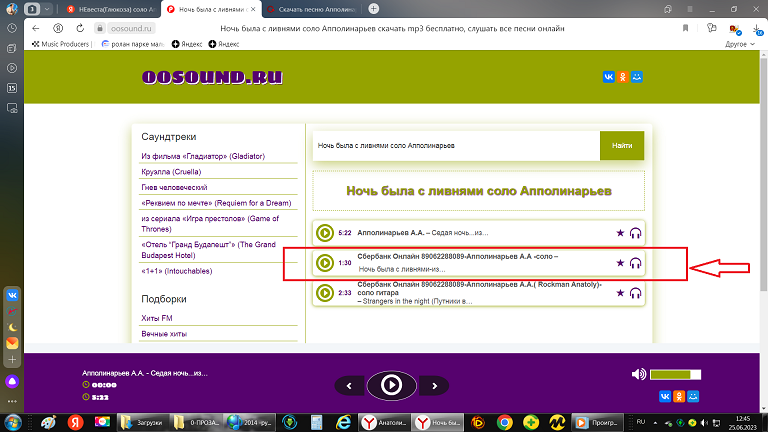Click the page vertical scrollbar
The width and height of the screenshot is (768, 432).
763,174
